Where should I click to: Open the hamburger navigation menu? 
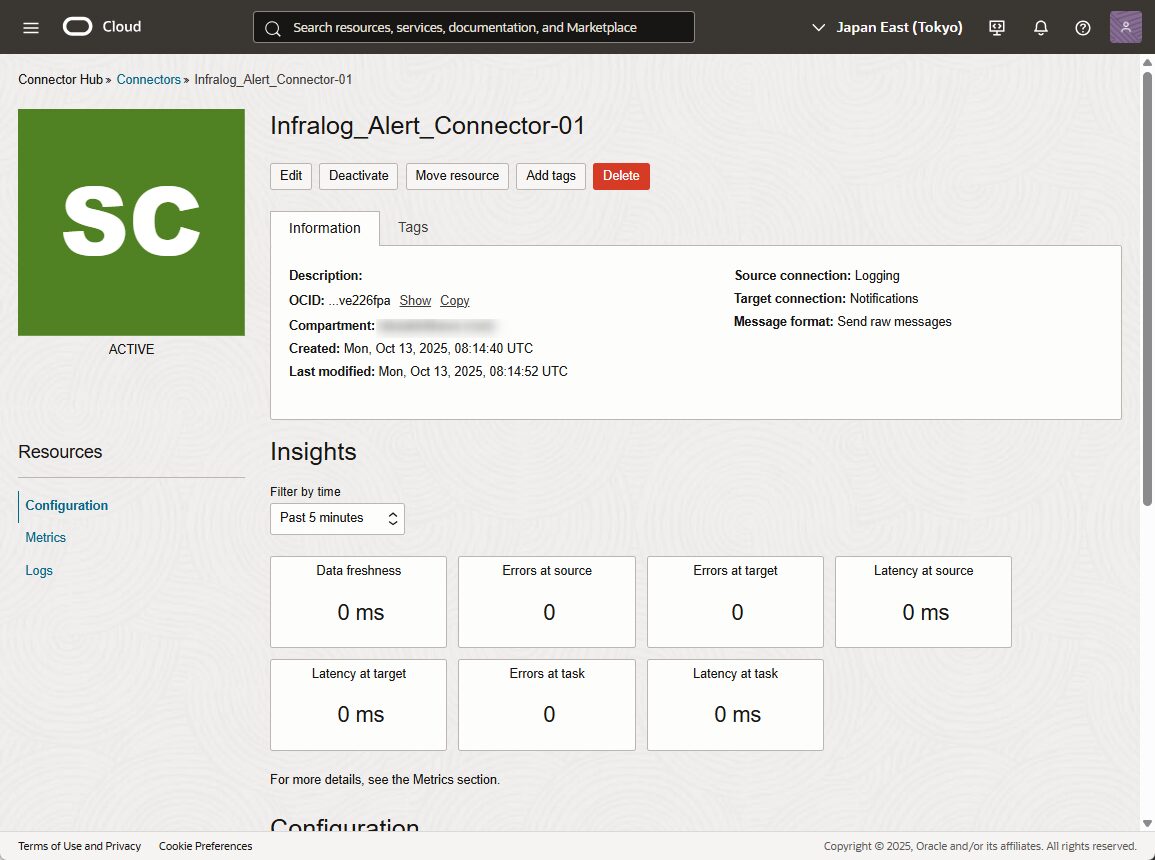tap(31, 27)
